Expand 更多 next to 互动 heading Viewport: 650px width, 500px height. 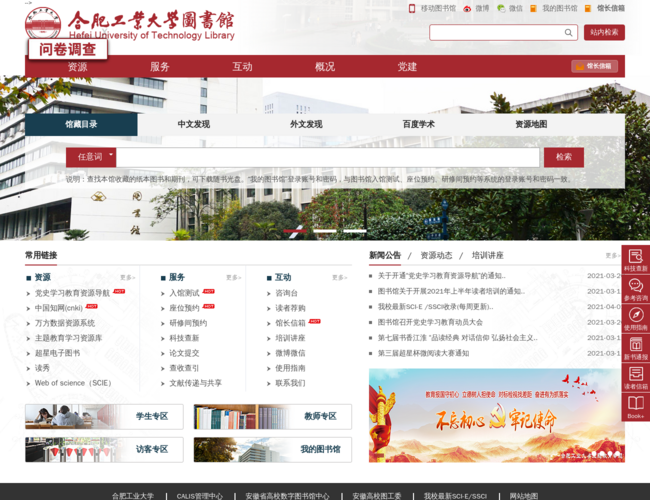click(x=340, y=277)
